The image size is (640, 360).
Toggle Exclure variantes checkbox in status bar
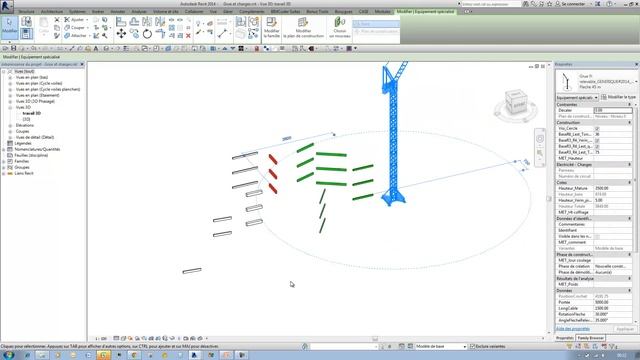[472, 347]
